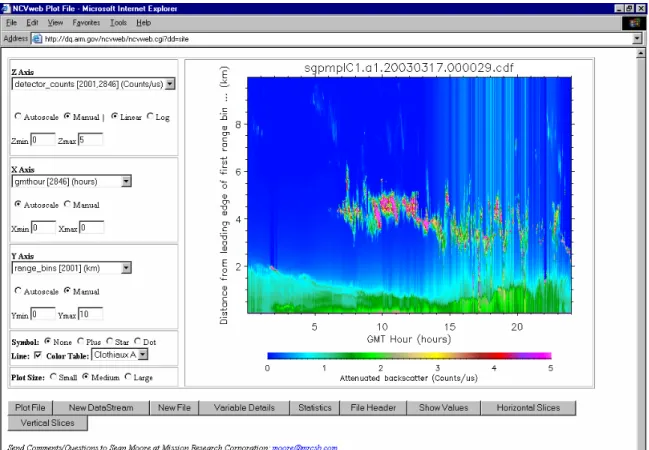The height and width of the screenshot is (450, 649).
Task: Expand the Address bar dropdown arrow
Action: coord(637,39)
